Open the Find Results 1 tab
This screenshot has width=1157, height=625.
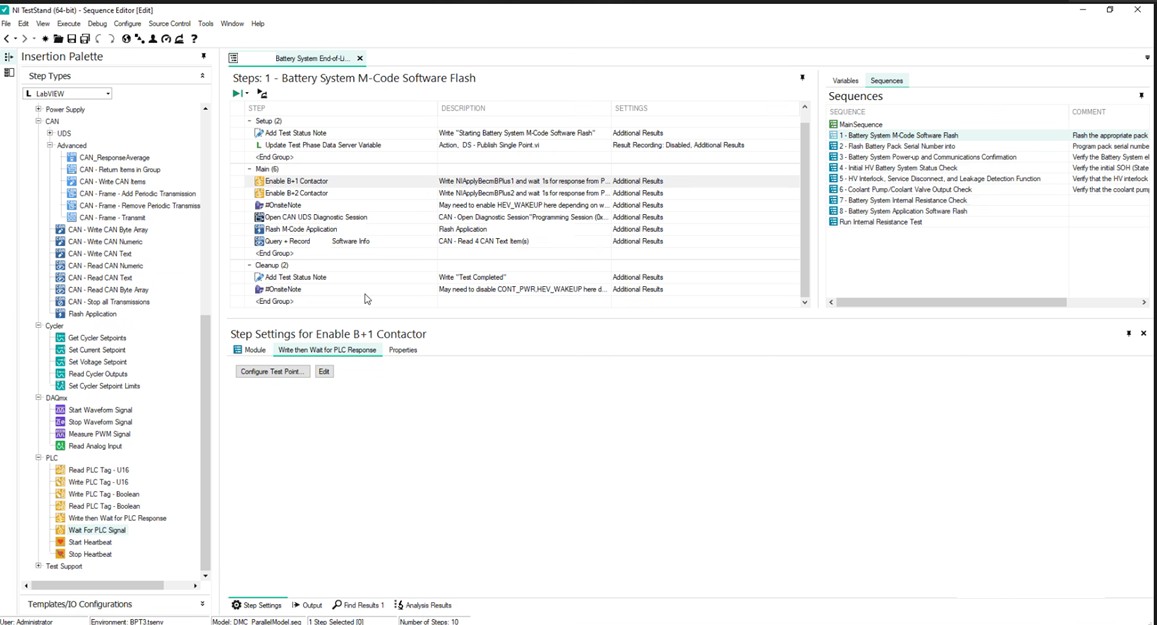coord(359,605)
